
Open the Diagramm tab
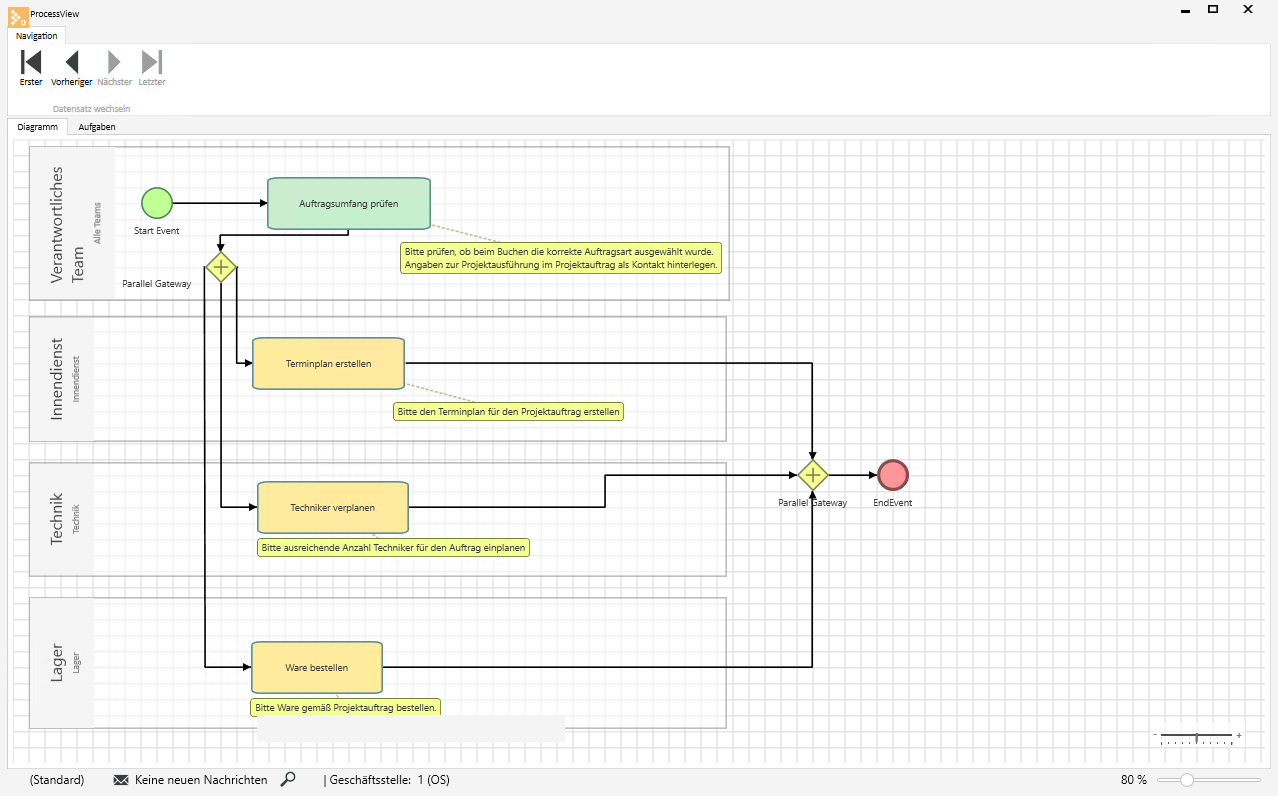pyautogui.click(x=38, y=127)
